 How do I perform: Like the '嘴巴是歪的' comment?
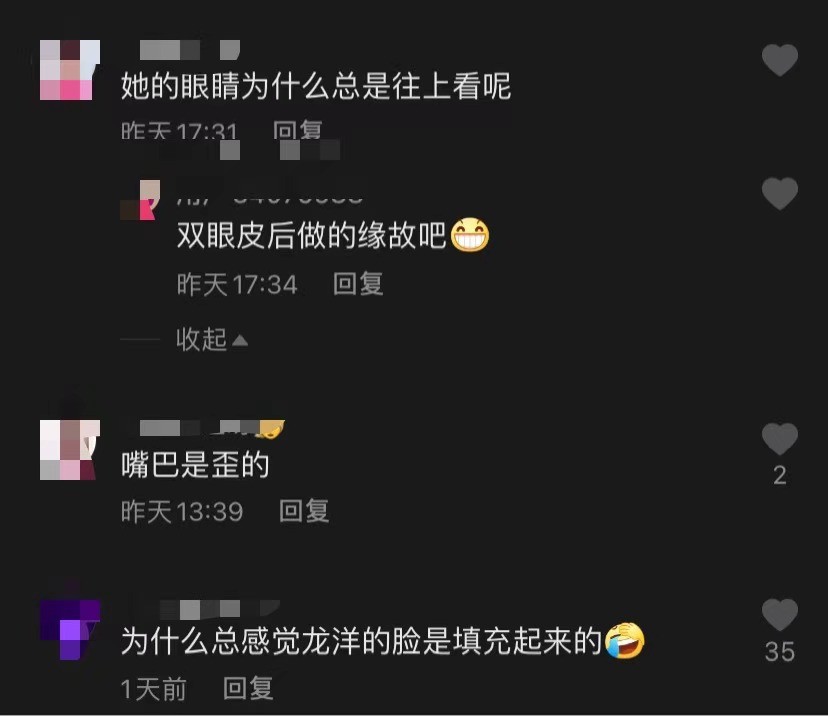(779, 439)
